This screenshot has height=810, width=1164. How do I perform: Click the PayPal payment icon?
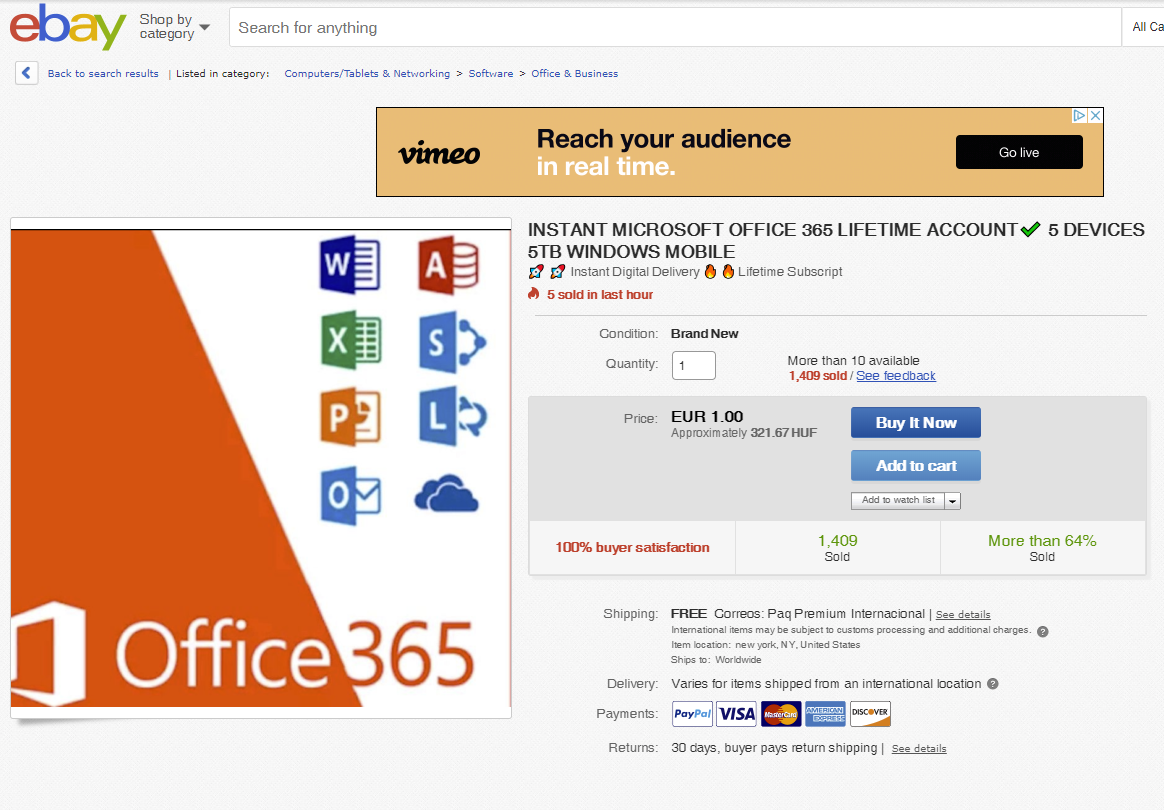[x=692, y=714]
